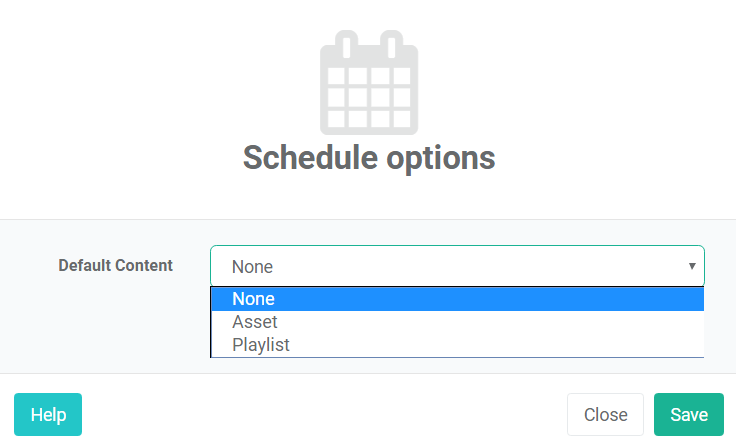Collapse the Default Content dropdown arrow
The height and width of the screenshot is (448, 736).
(x=692, y=266)
